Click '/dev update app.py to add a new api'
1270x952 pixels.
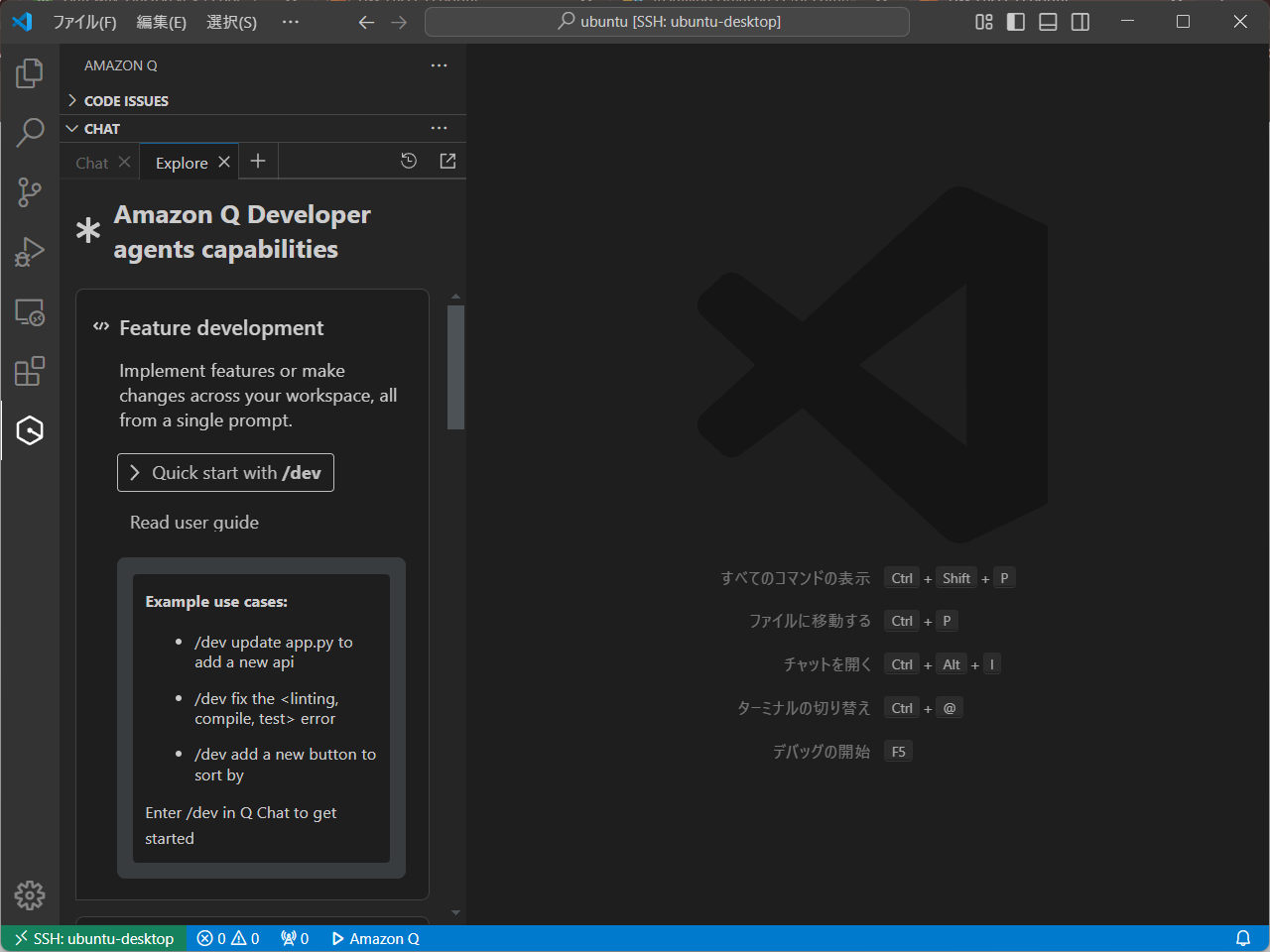pos(274,652)
